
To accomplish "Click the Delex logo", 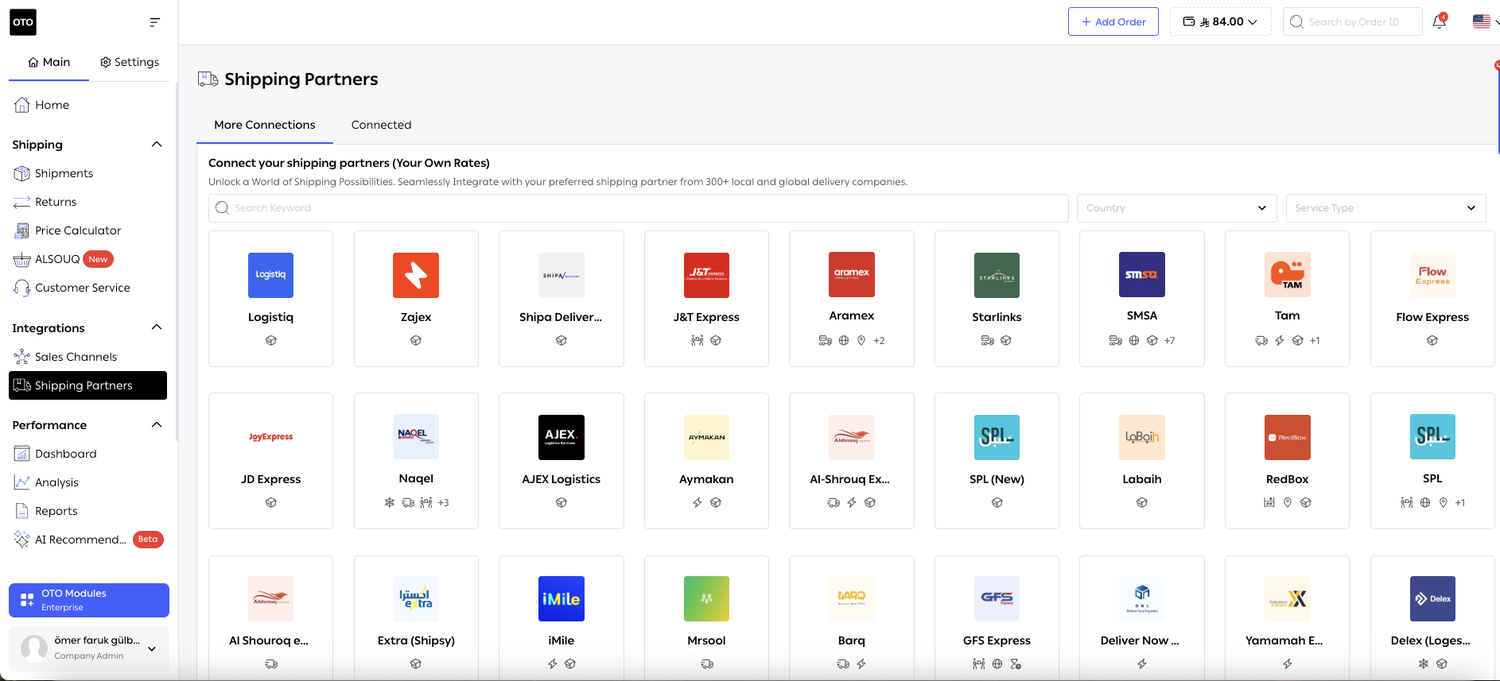I will pos(1432,599).
